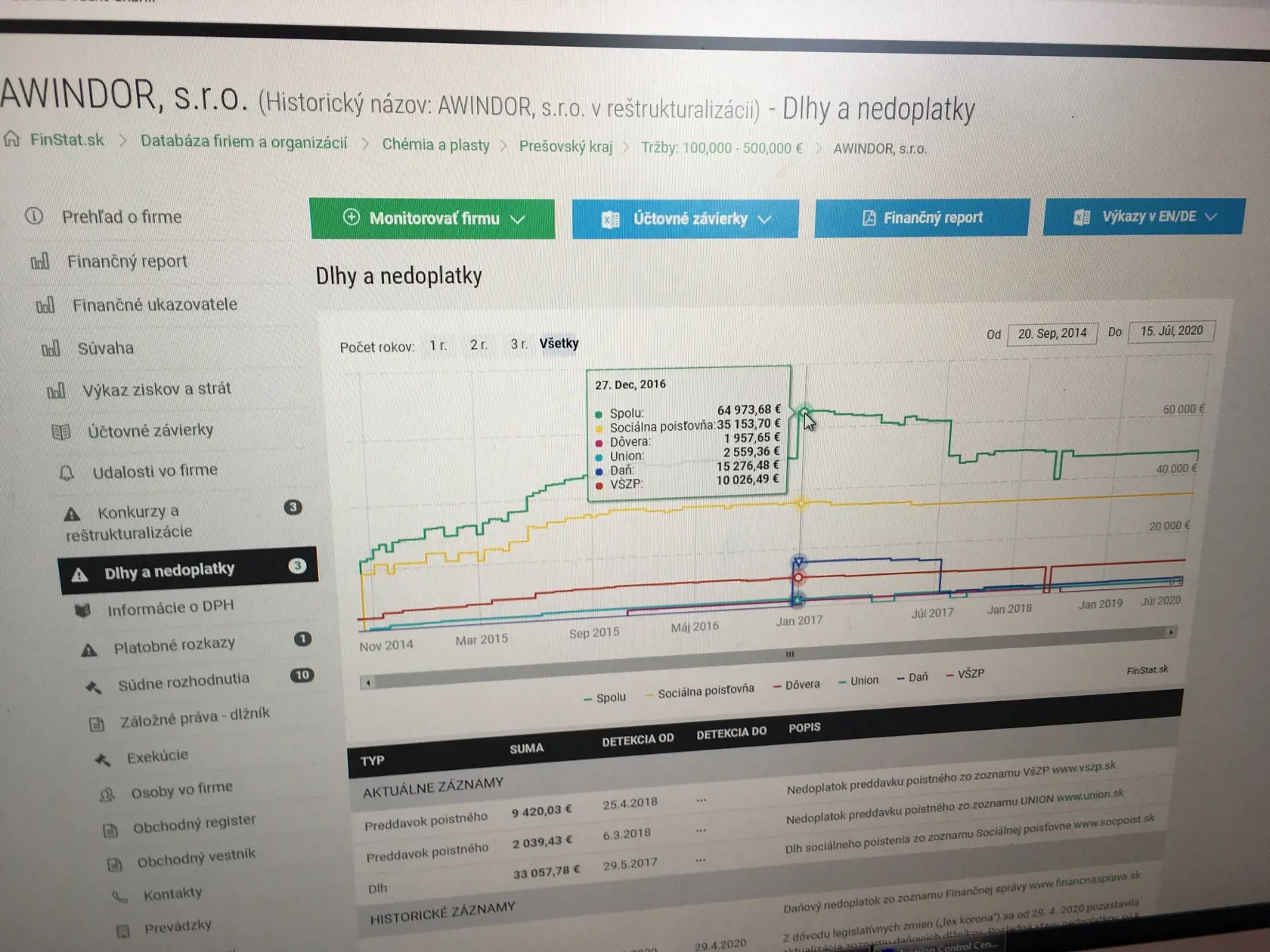
Task: Expand Účtovné závierky dropdown arrow
Action: click(x=764, y=219)
